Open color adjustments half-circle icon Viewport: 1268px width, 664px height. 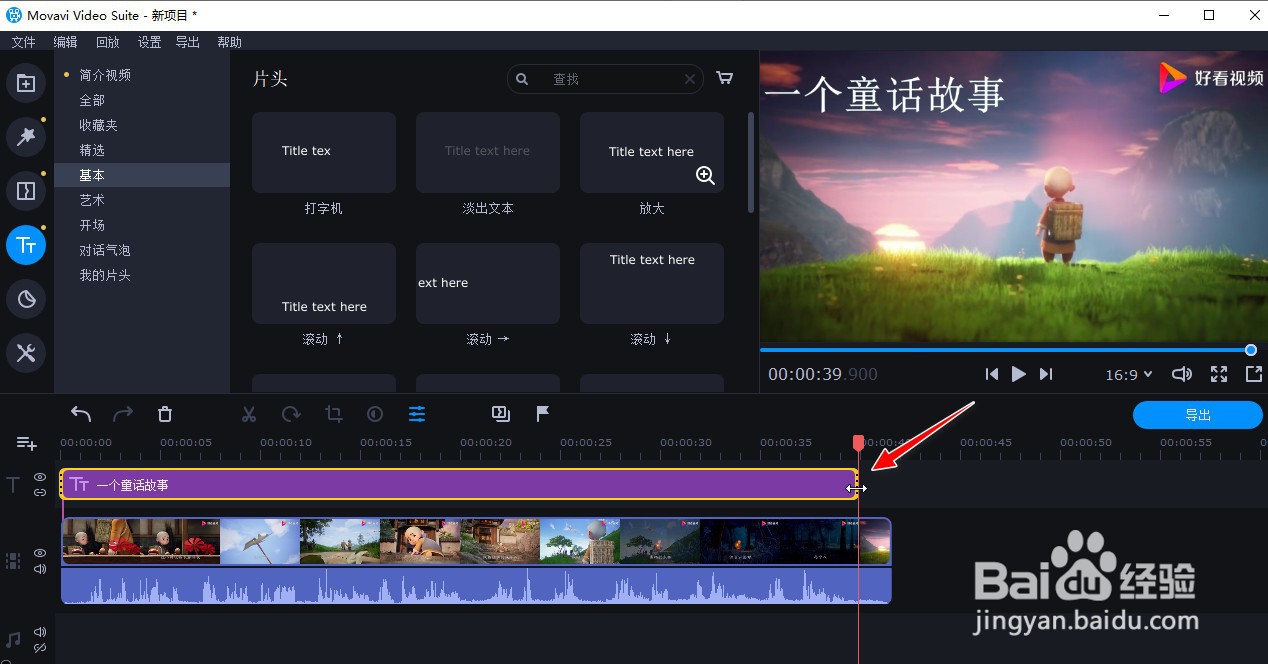coord(375,414)
